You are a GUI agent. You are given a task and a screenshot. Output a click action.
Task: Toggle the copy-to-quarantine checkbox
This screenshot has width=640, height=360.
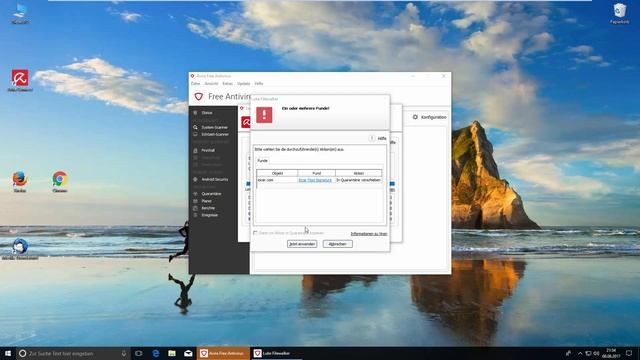coord(255,233)
